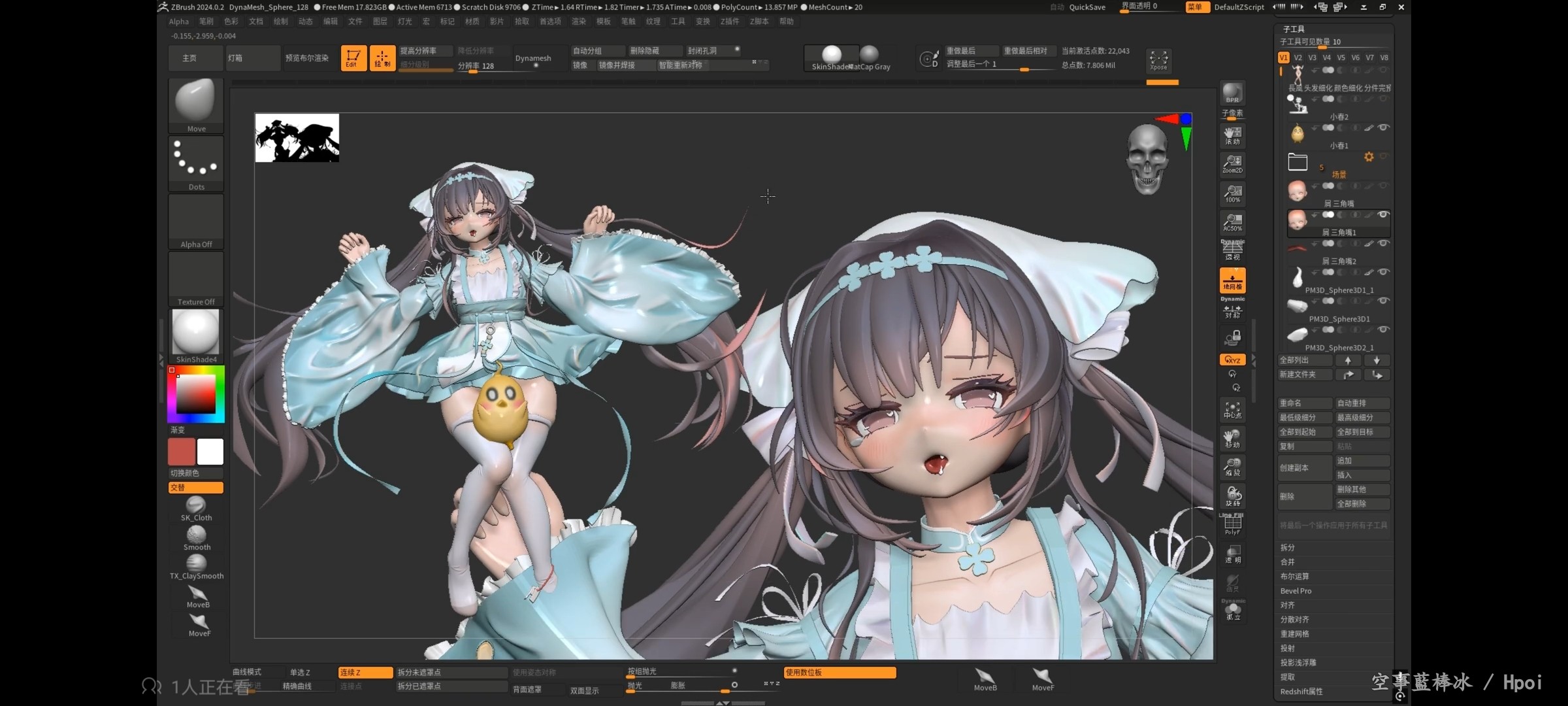Open the Z插件 plugin menu
Image resolution: width=1568 pixels, height=706 pixels.
[x=729, y=22]
